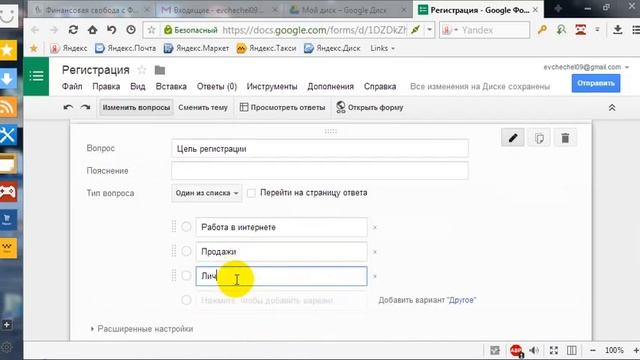The width and height of the screenshot is (640, 360).
Task: Open Яндекс.Диск bookmark
Action: 332,48
